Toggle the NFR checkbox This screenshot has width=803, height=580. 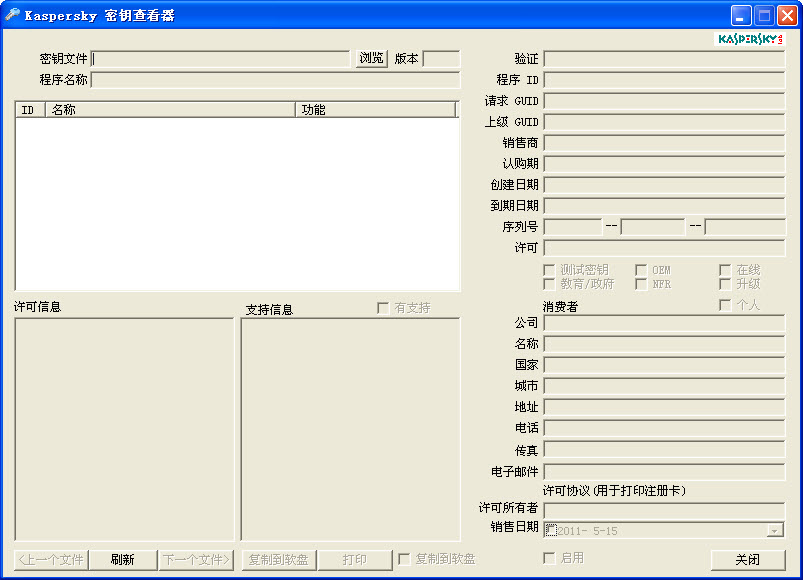[641, 284]
